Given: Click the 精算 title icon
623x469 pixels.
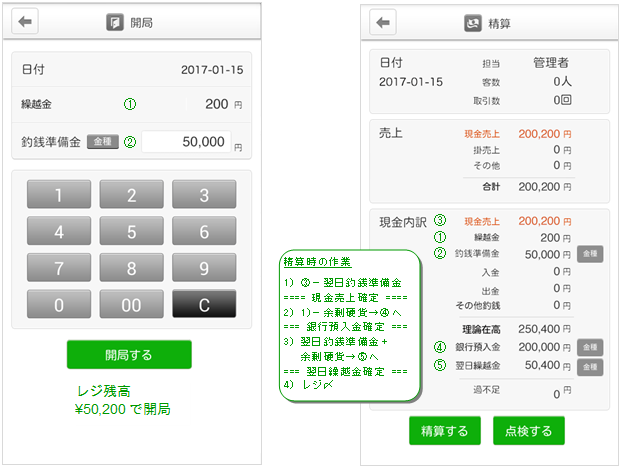Looking at the screenshot, I should click(473, 23).
